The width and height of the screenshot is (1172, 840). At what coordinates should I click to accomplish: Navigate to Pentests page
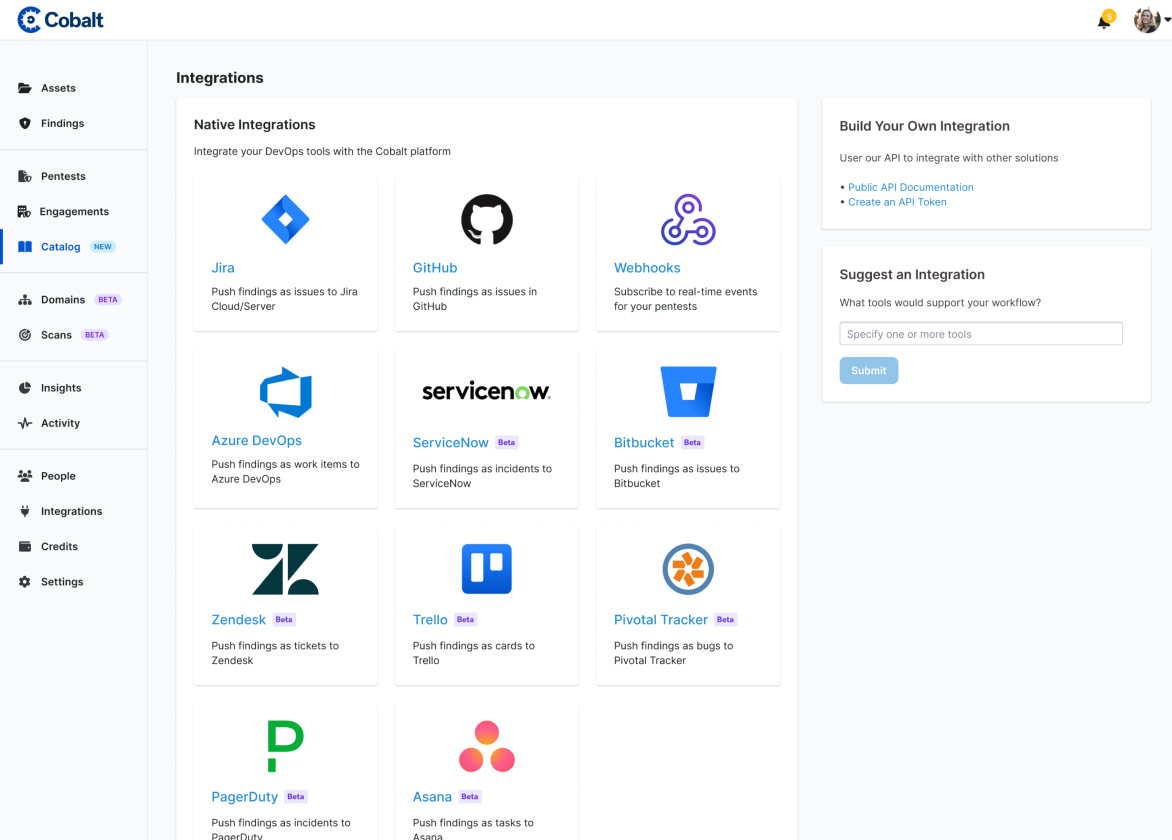coord(64,176)
